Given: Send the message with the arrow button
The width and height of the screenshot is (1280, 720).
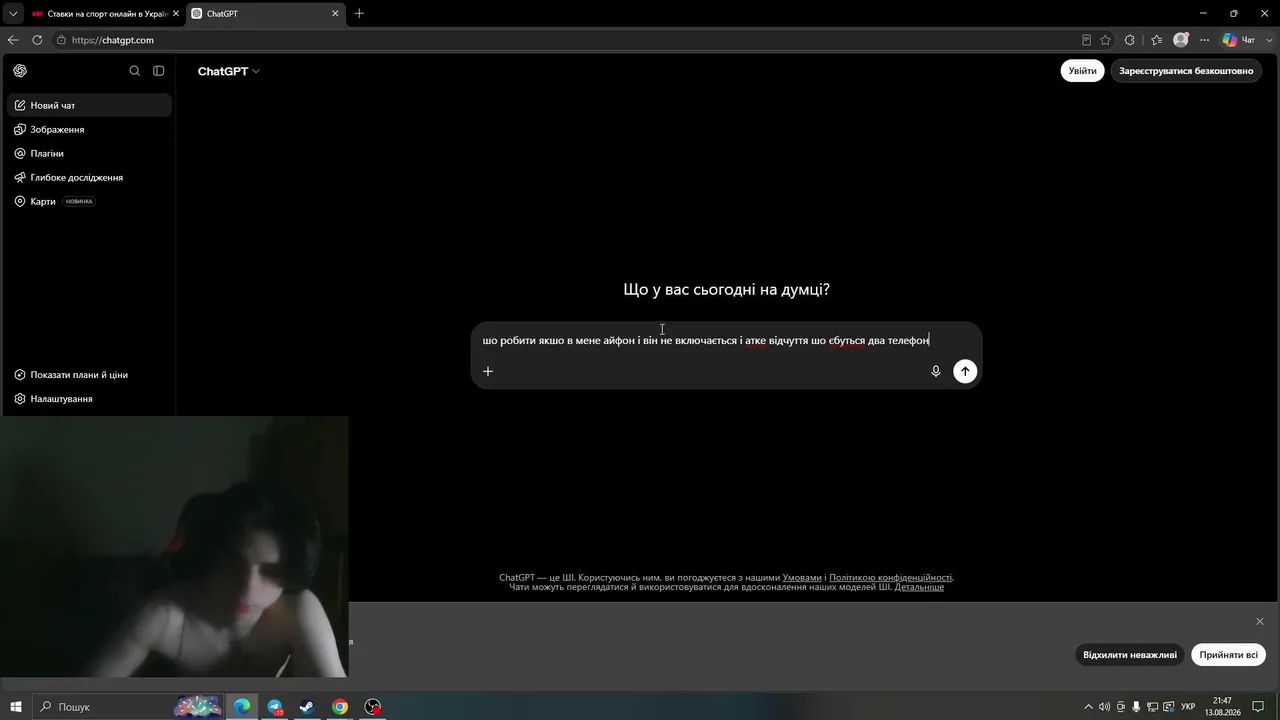Looking at the screenshot, I should tap(965, 371).
